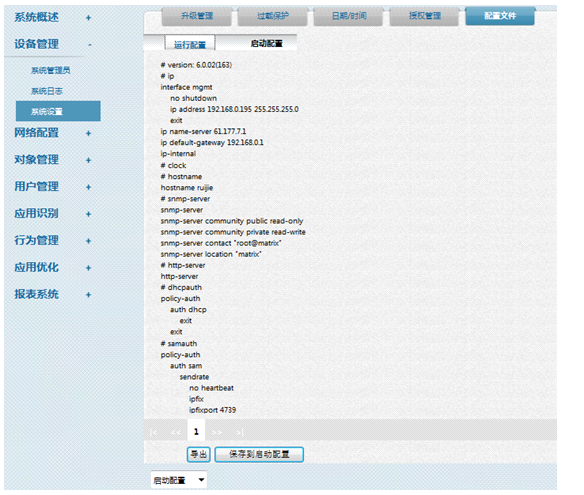Click the '# dhcpauth' comment line
This screenshot has height=495, width=584.
pyautogui.click(x=181, y=288)
